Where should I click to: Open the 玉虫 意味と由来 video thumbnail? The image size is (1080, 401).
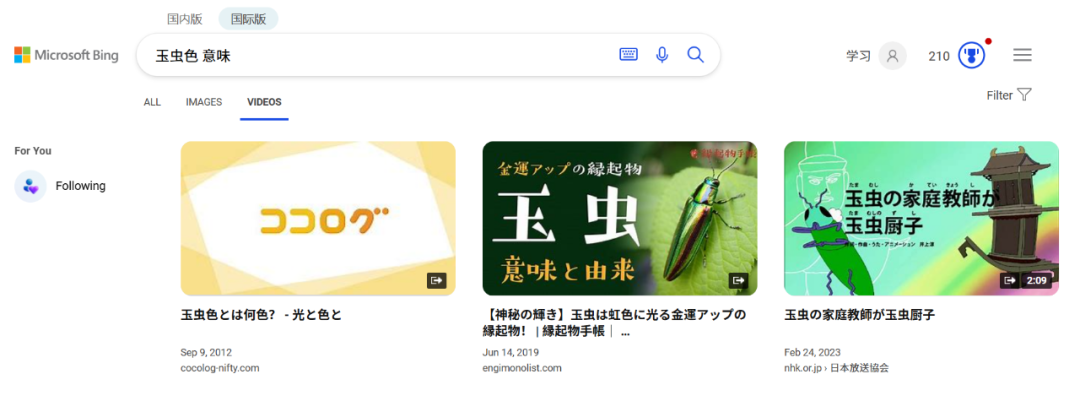point(620,218)
